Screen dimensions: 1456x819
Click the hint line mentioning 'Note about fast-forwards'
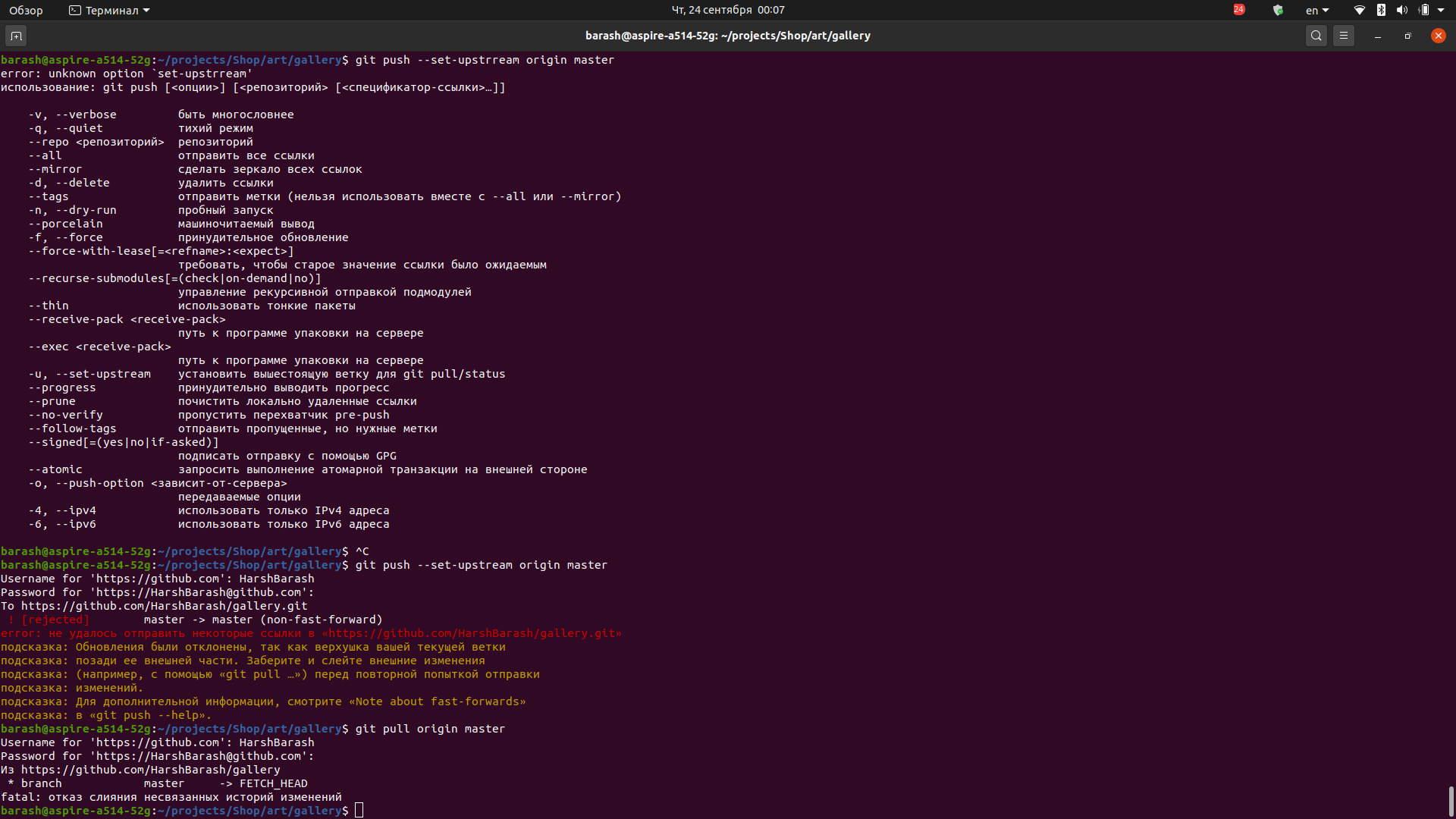(263, 701)
